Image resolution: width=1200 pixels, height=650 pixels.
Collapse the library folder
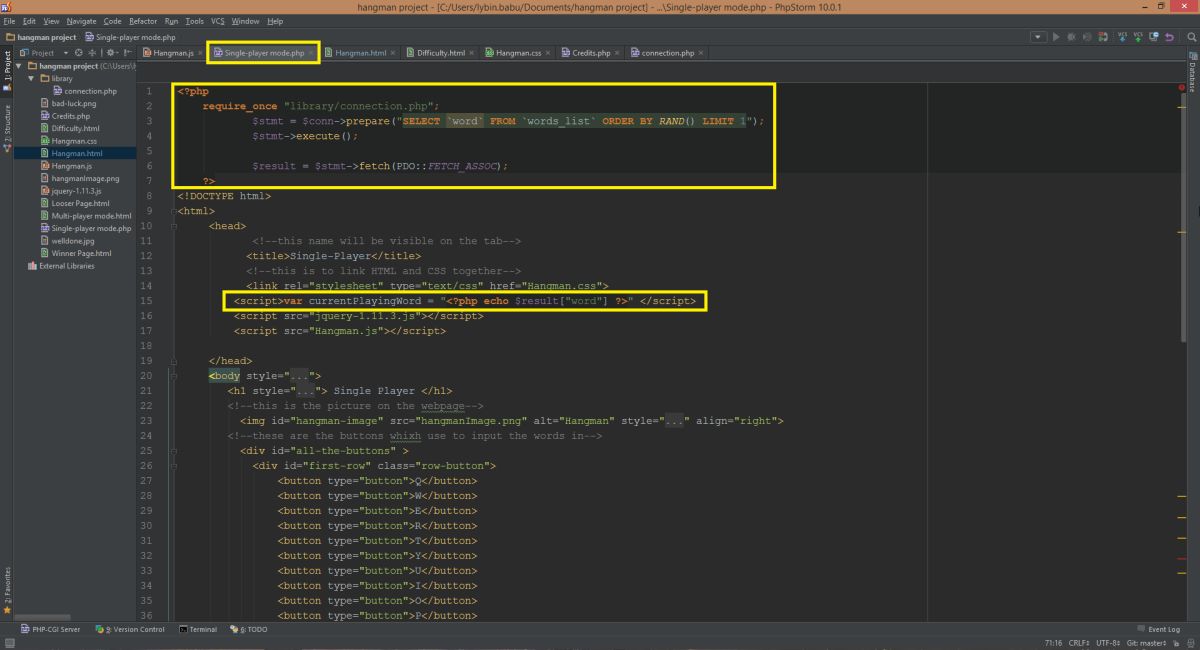(32, 78)
